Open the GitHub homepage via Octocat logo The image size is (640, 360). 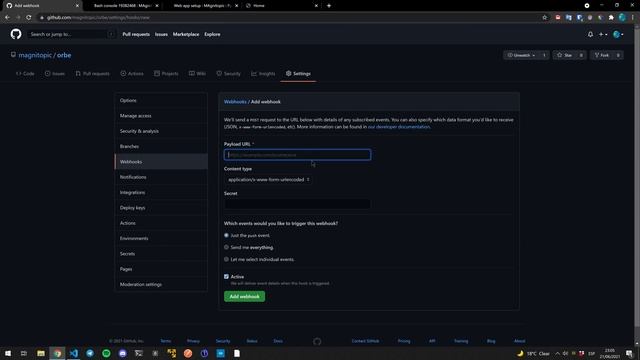[x=16, y=34]
